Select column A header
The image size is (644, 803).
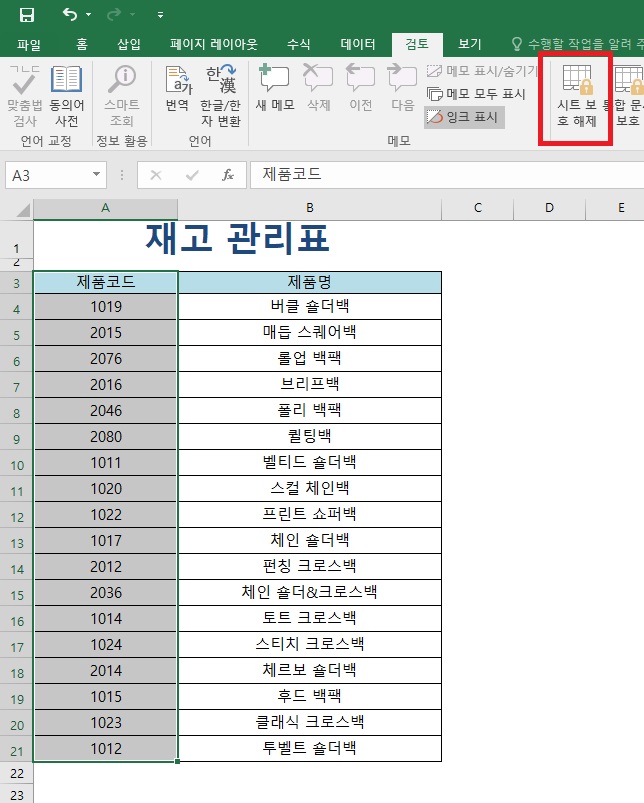tap(105, 208)
